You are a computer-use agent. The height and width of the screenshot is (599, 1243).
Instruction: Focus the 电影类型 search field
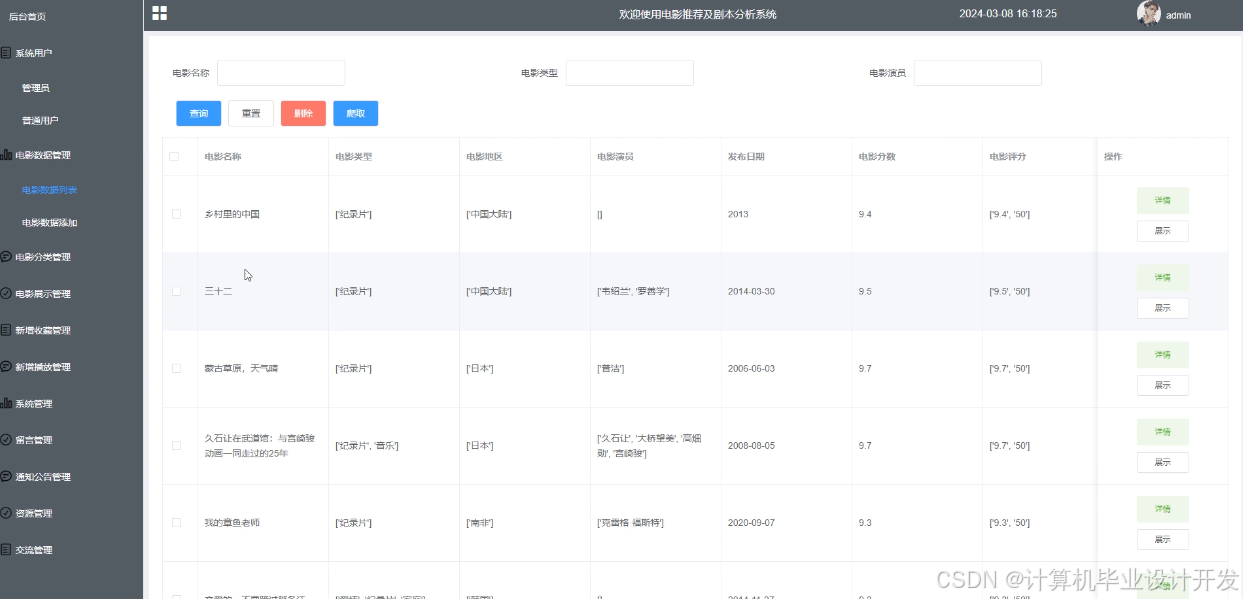(x=630, y=73)
